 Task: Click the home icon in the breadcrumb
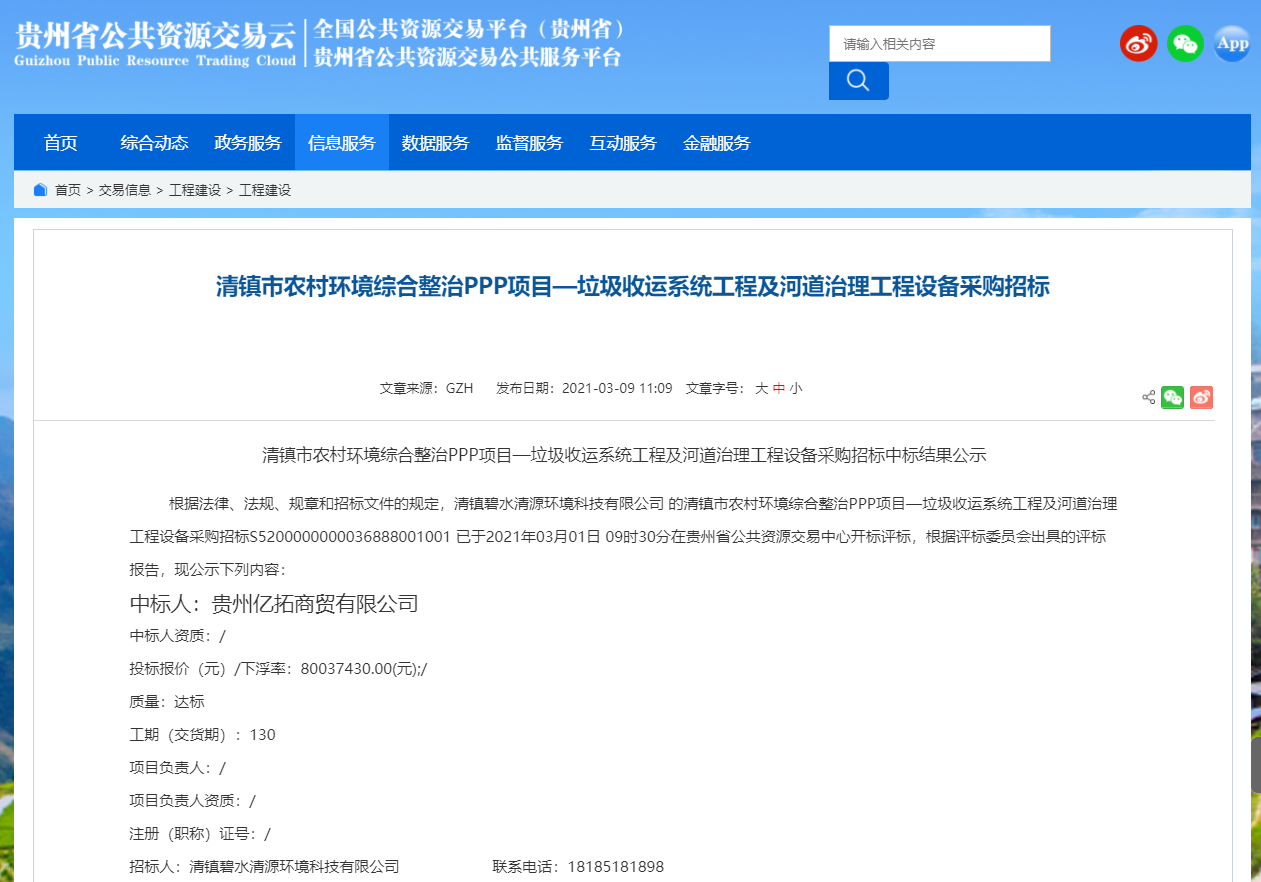pyautogui.click(x=40, y=189)
